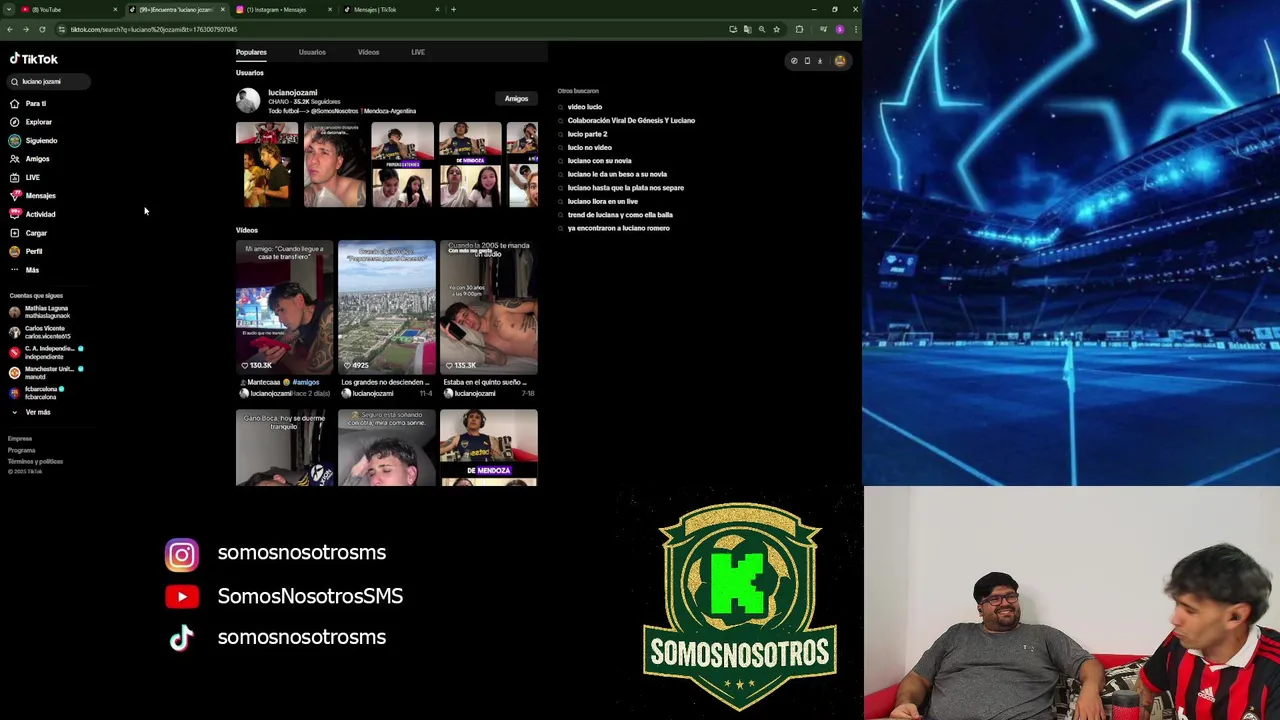
Task: Click the Amigos button for lucianojozami
Action: [x=516, y=99]
